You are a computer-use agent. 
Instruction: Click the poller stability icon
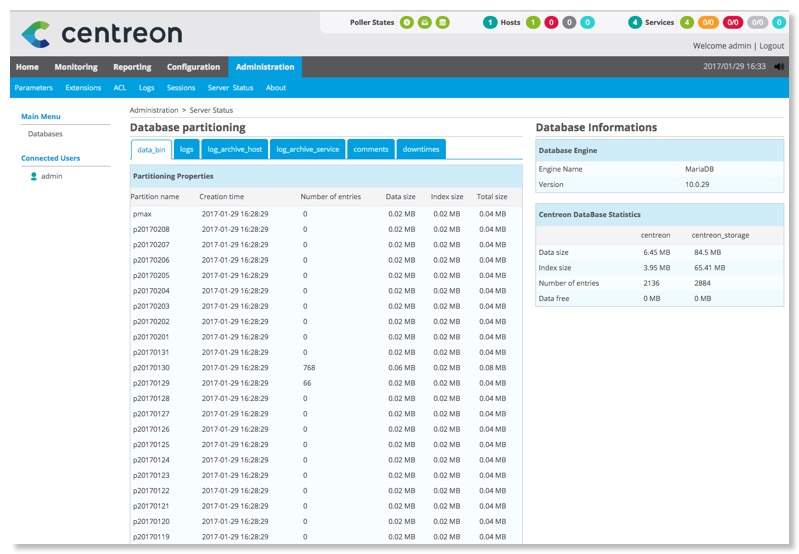pos(425,22)
